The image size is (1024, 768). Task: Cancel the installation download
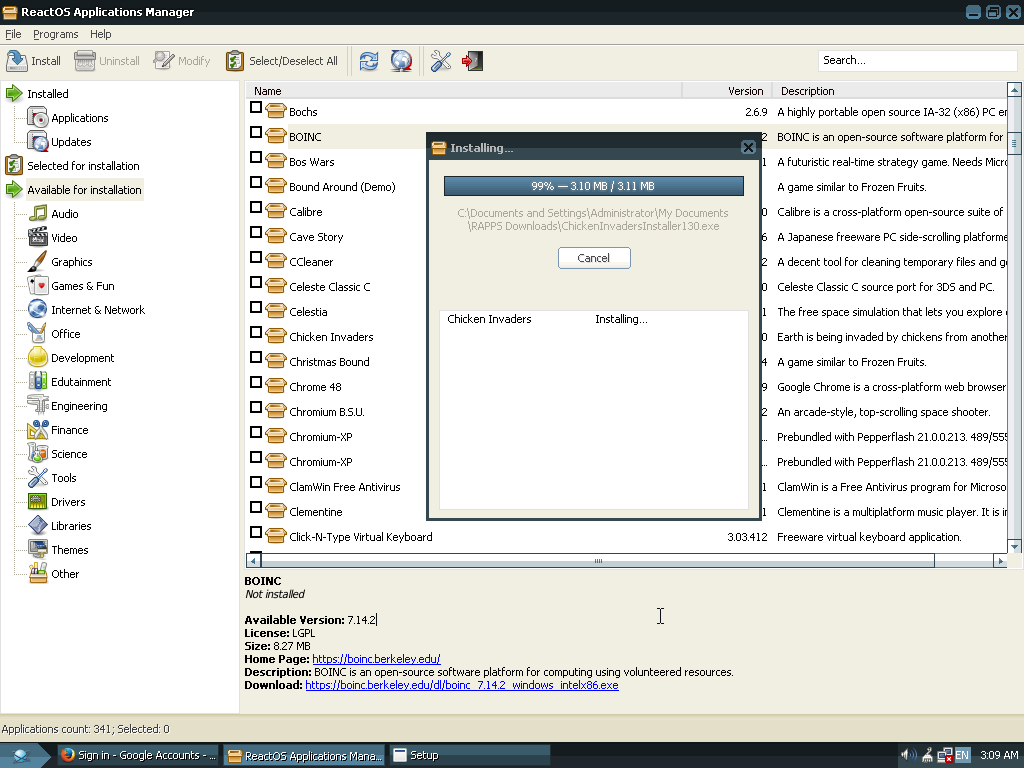pyautogui.click(x=594, y=258)
